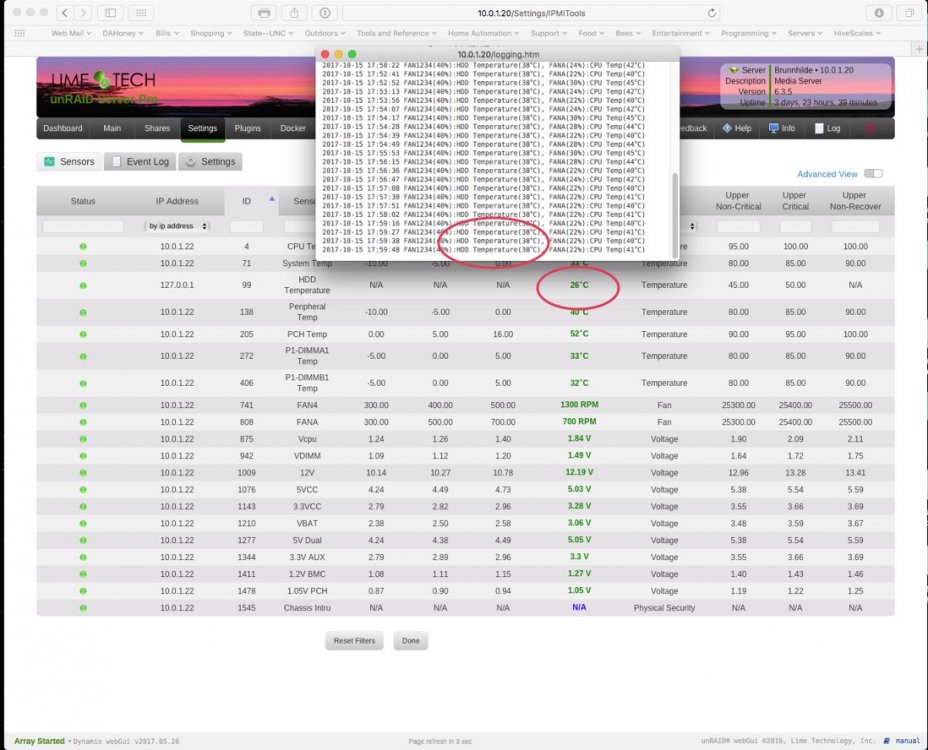Click status indicator for Chassis Intru row

[x=83, y=608]
